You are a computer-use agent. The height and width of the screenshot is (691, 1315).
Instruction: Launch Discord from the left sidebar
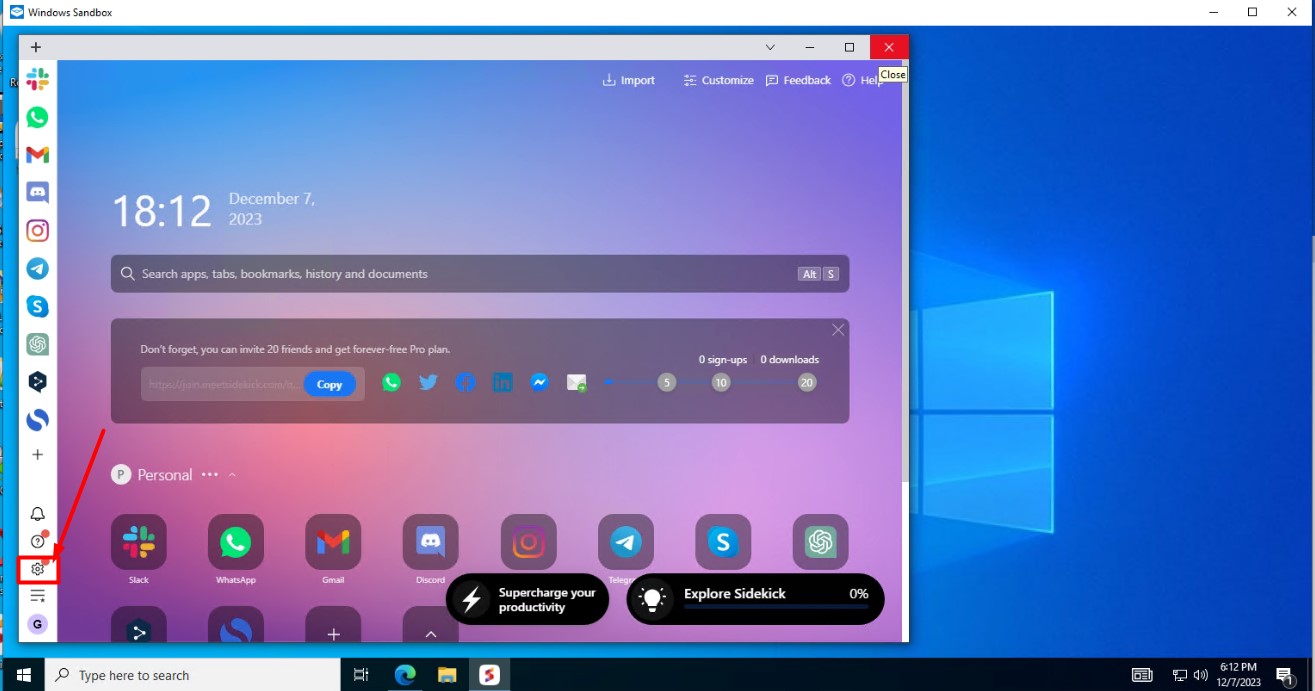37,192
